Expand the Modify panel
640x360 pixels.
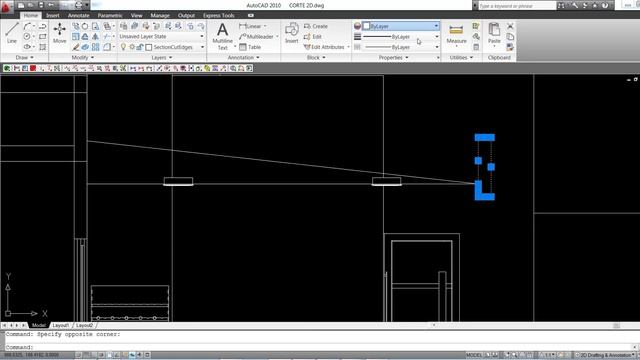[x=83, y=58]
